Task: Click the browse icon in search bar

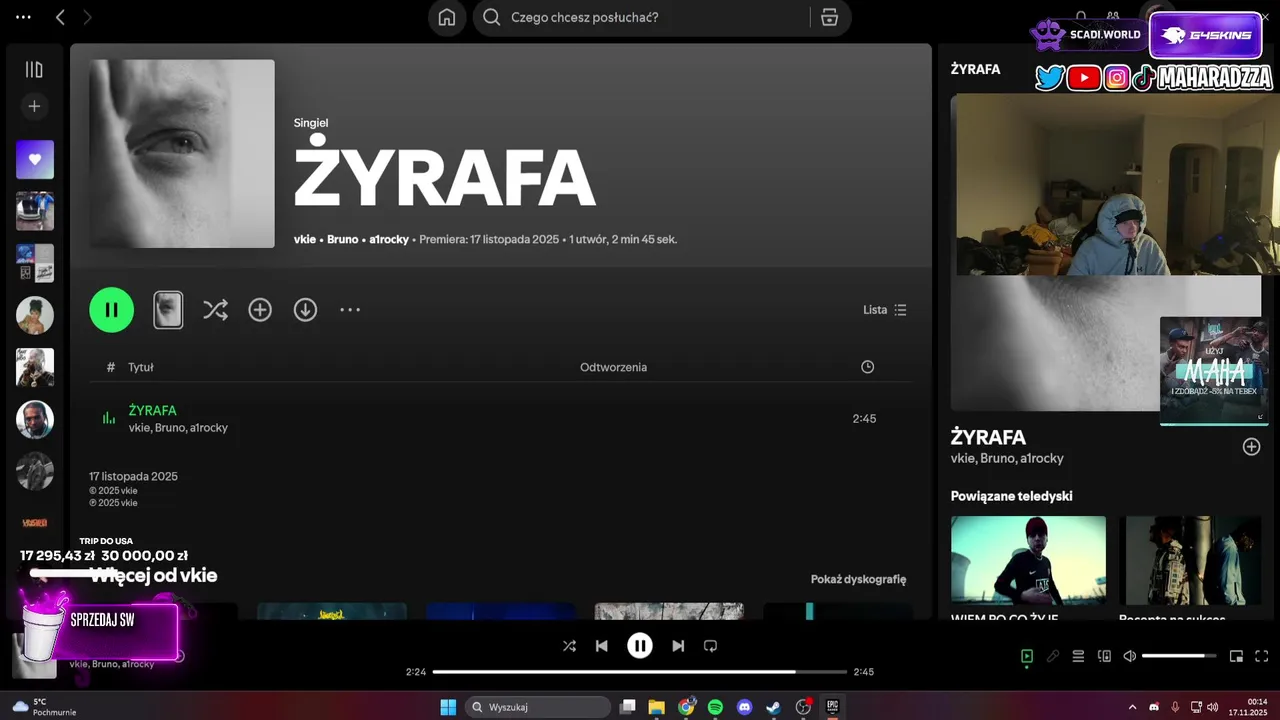Action: click(x=829, y=18)
